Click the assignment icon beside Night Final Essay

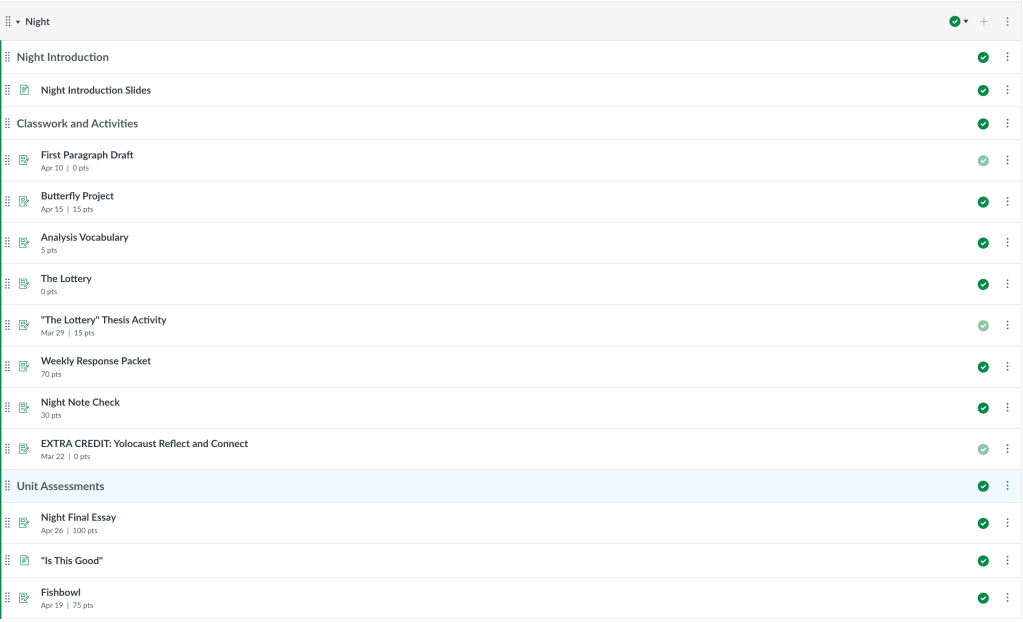[x=25, y=523]
